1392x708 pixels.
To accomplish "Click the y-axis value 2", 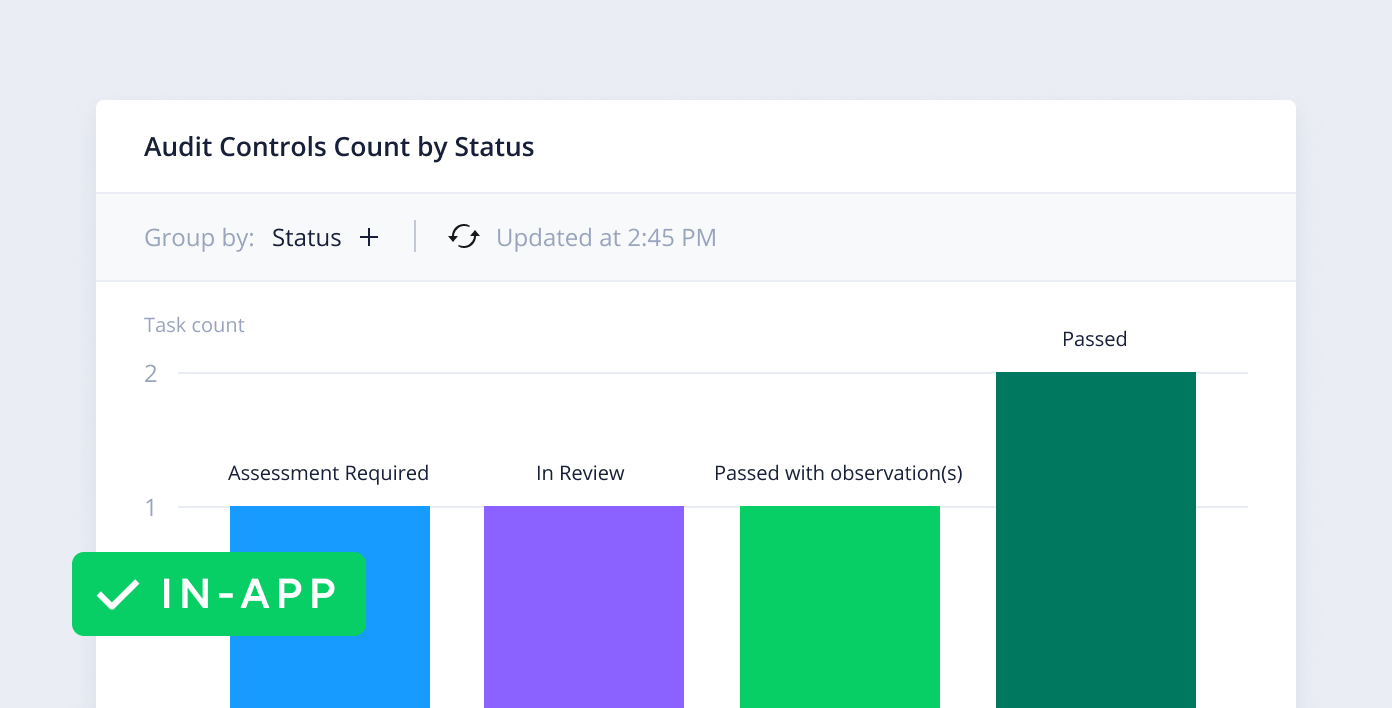I will [x=151, y=373].
